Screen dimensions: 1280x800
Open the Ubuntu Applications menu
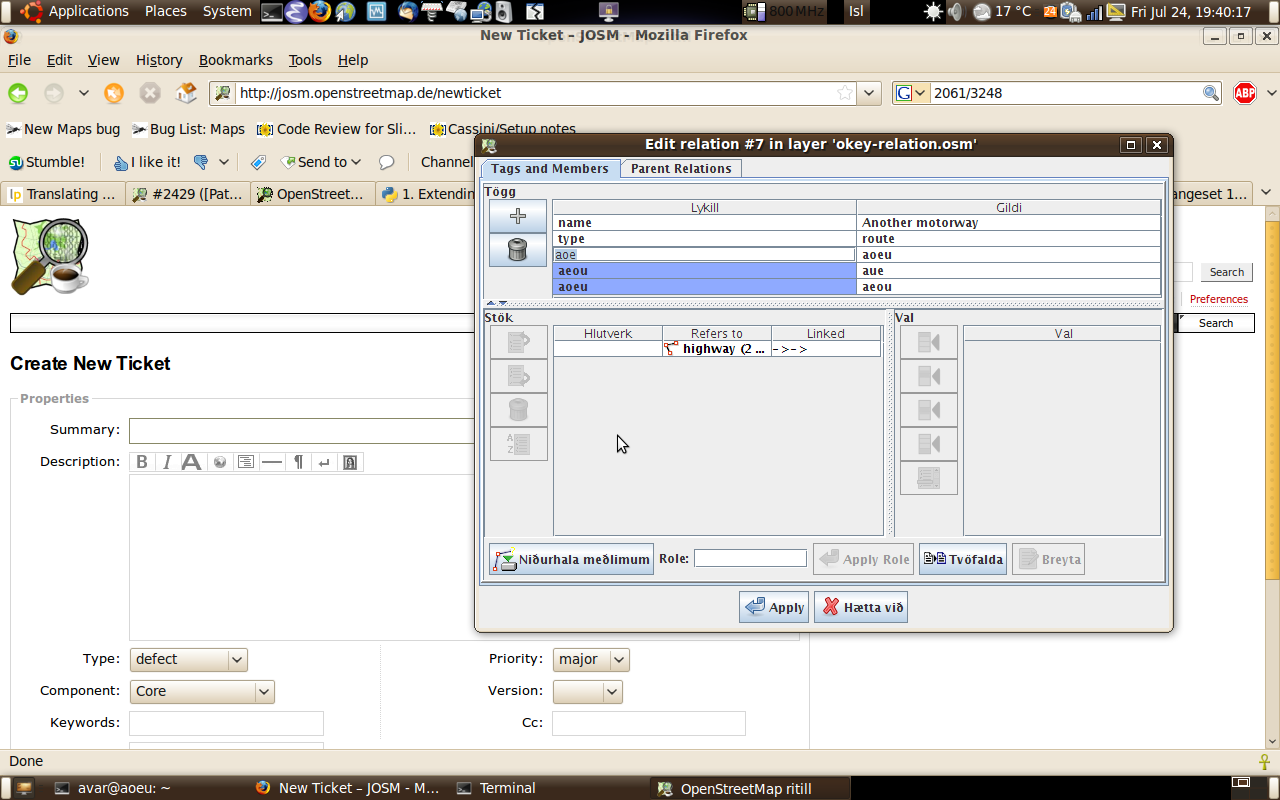[88, 11]
